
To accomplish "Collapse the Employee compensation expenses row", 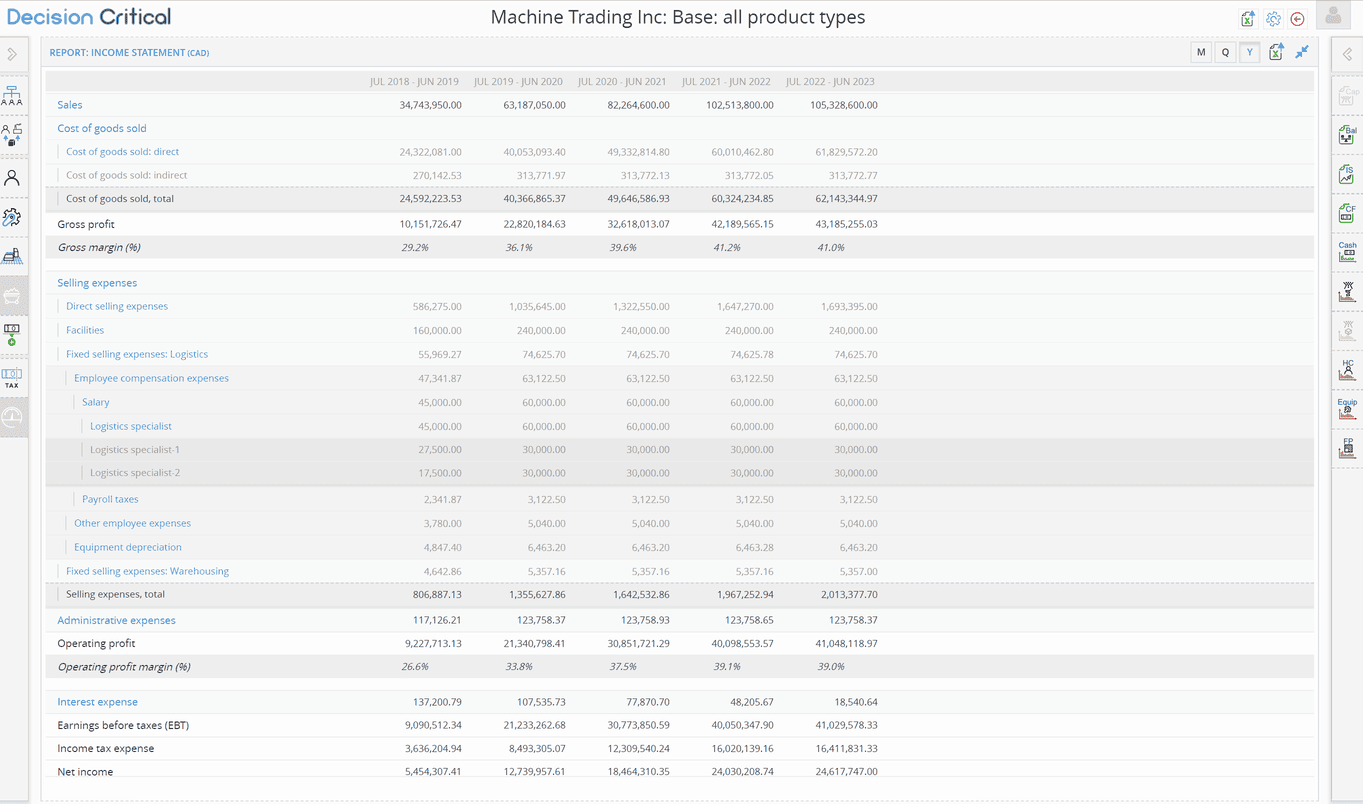I will tap(151, 378).
